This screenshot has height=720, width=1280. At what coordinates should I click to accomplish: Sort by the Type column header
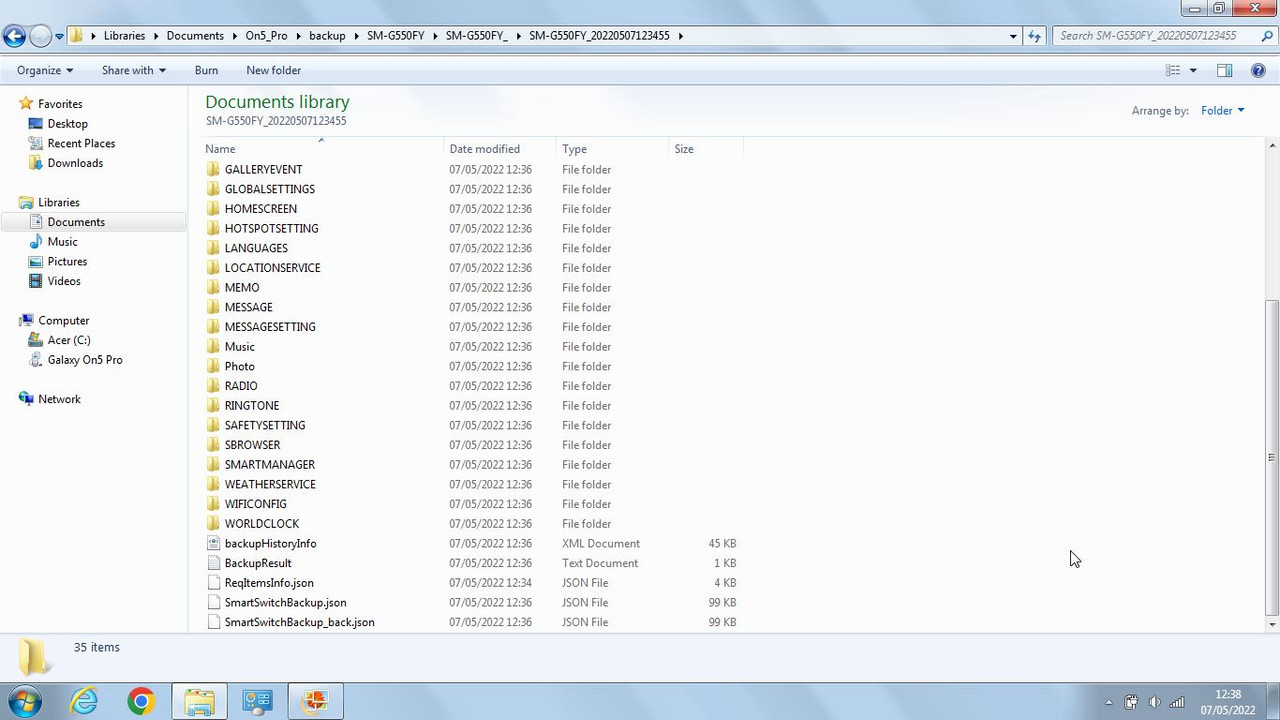612,149
